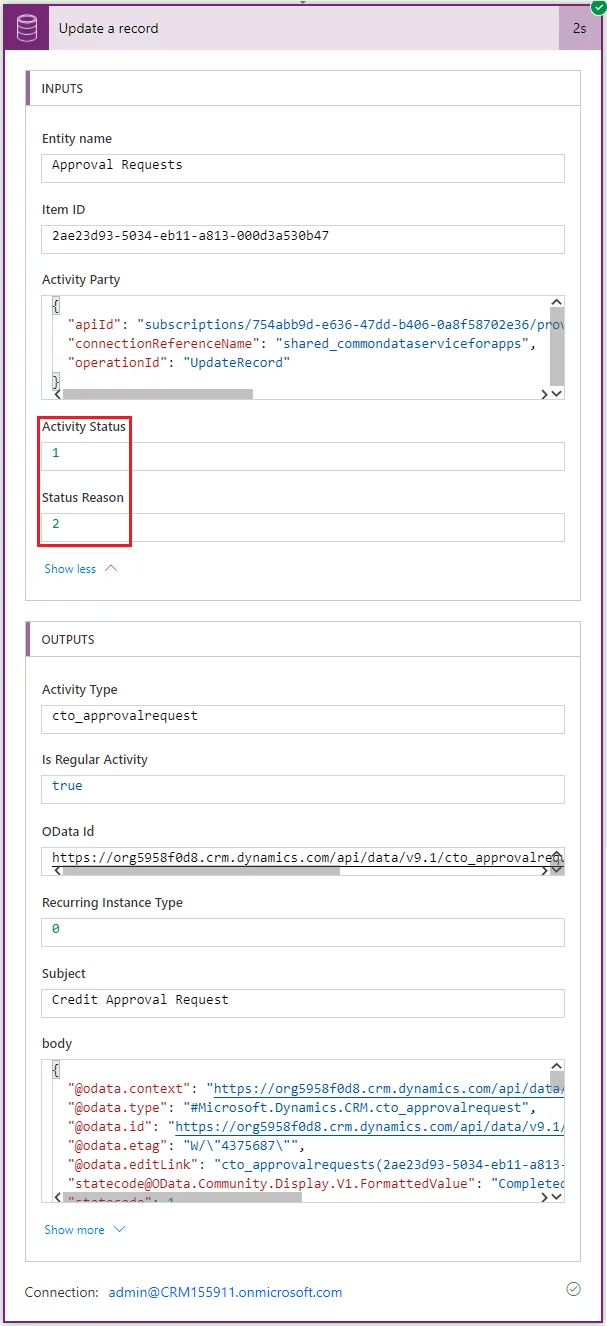This screenshot has height=1326, width=607.
Task: Open the admin@CRM155911.onmicrosoft.com connection link
Action: point(225,1292)
